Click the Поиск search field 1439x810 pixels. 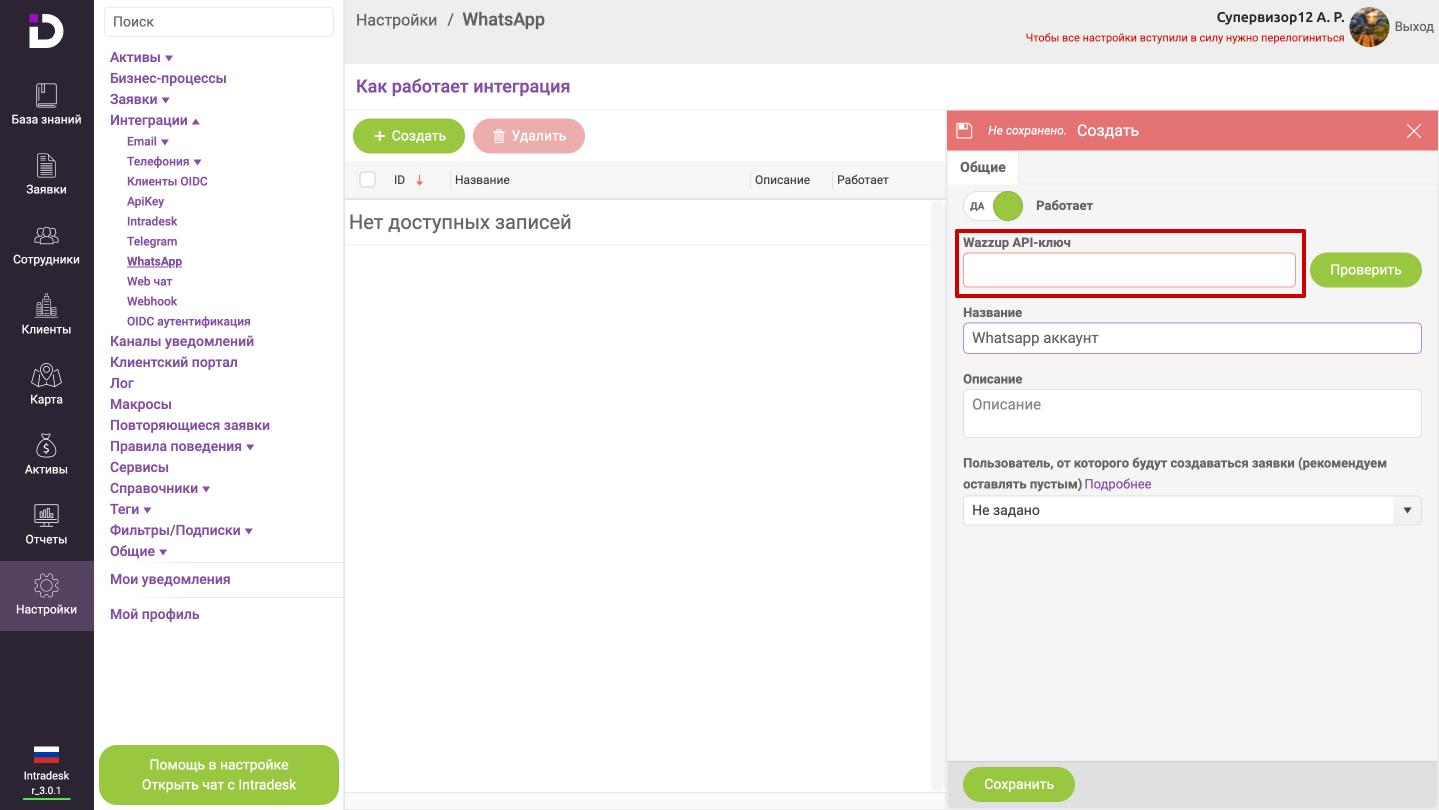[x=219, y=21]
